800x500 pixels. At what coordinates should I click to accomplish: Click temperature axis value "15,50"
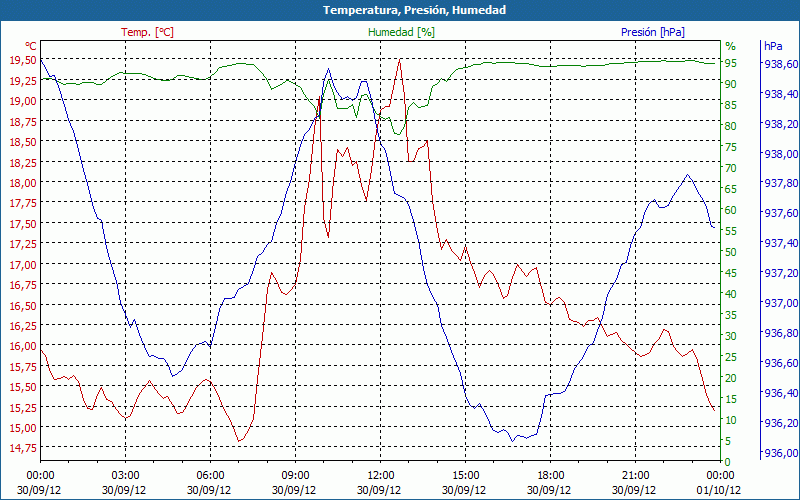point(23,387)
